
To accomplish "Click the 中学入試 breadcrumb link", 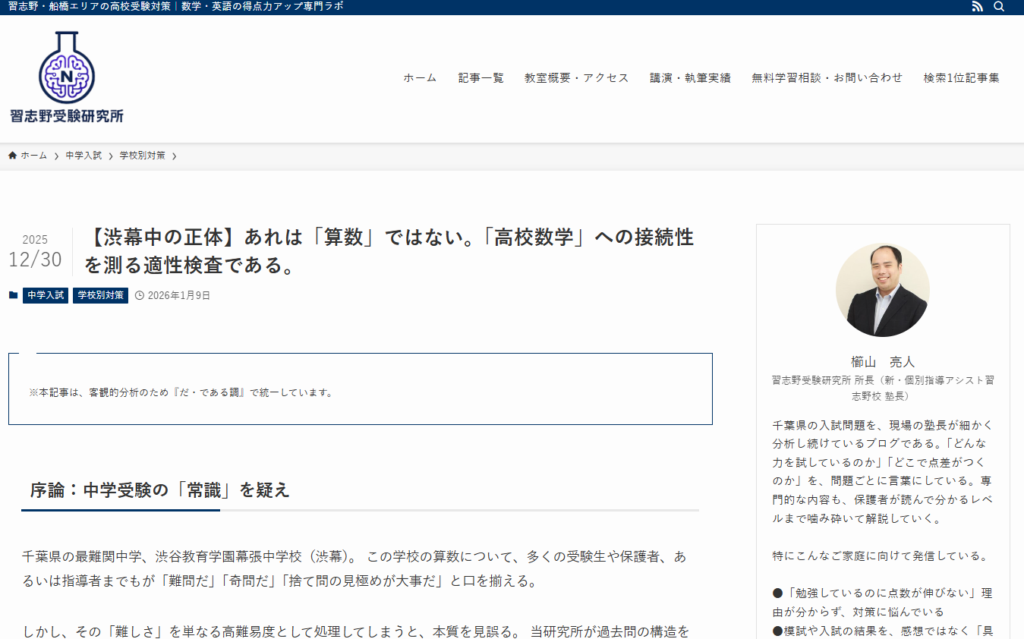I will (84, 156).
